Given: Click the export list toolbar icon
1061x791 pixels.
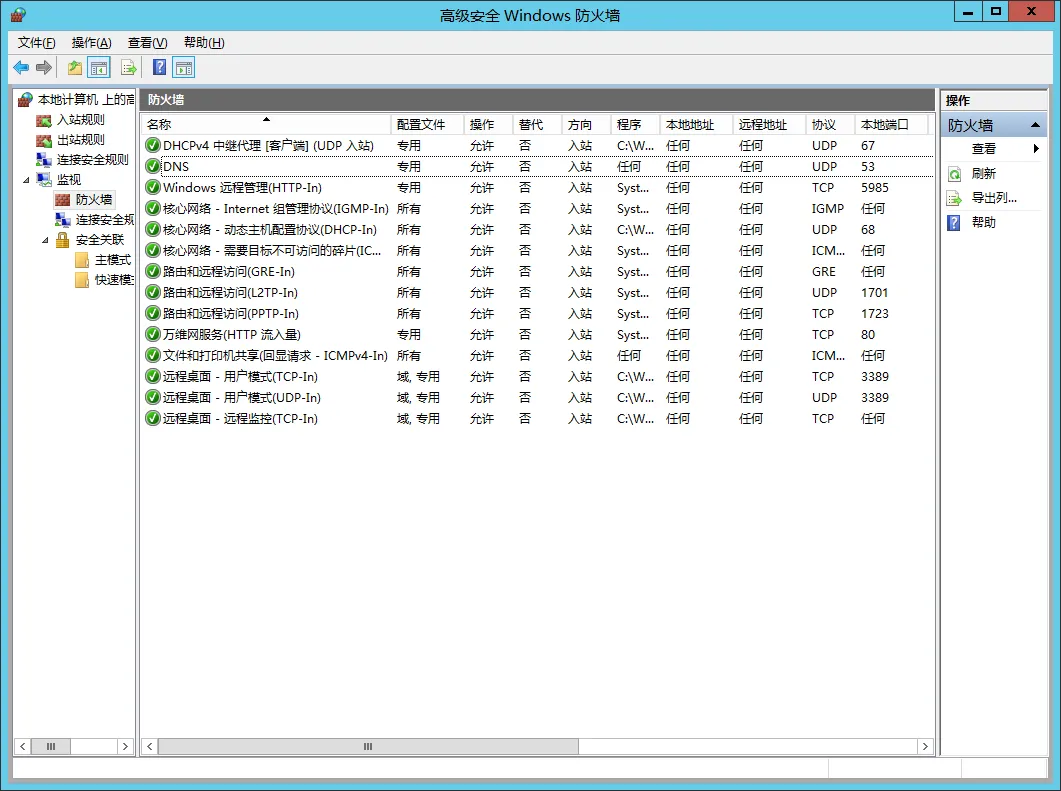Looking at the screenshot, I should [x=128, y=68].
